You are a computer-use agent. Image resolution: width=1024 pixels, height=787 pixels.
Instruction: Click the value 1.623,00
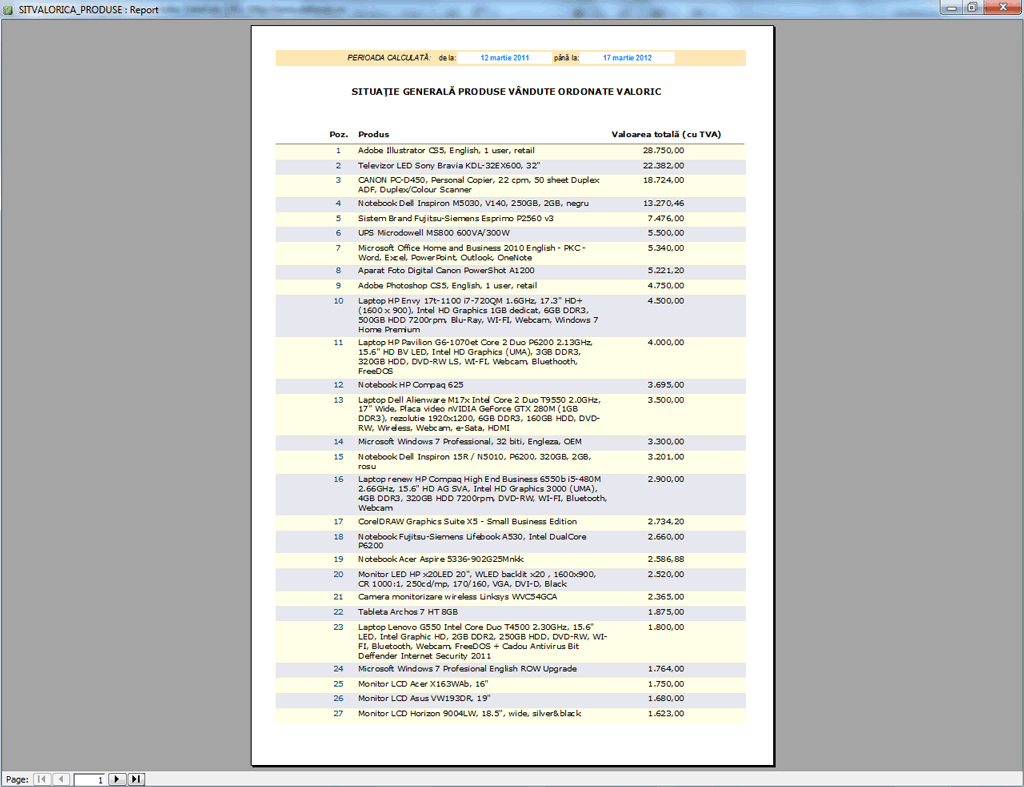pos(666,714)
